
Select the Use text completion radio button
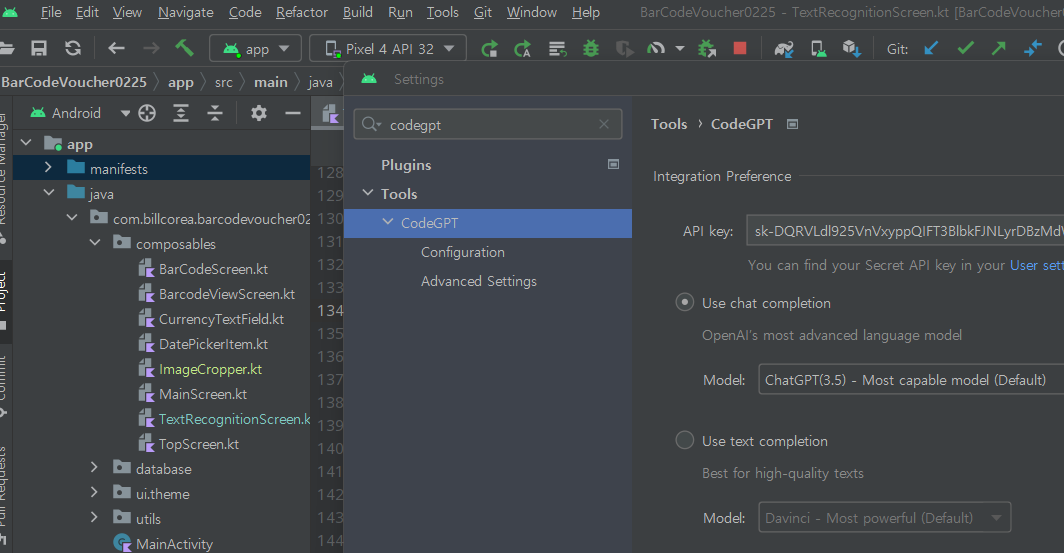(685, 440)
